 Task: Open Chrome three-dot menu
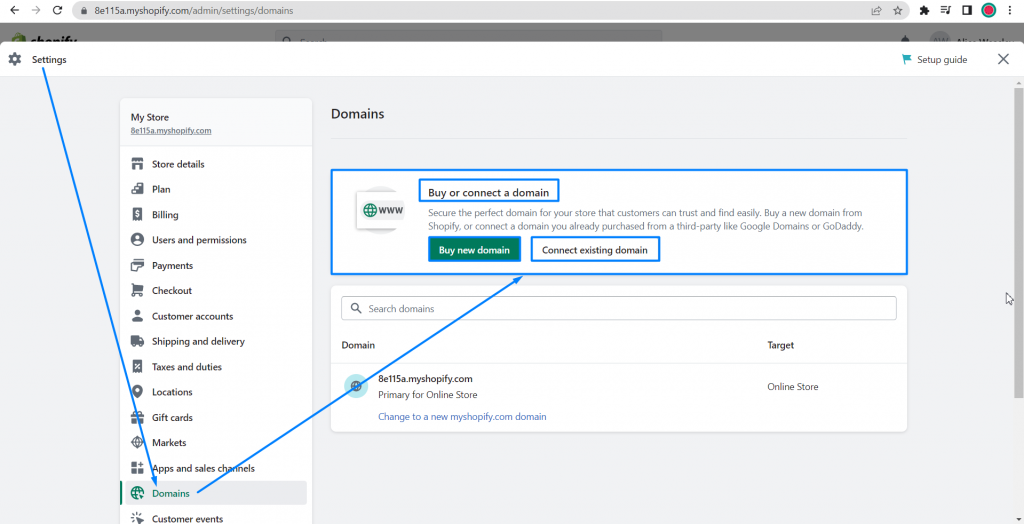click(x=1010, y=10)
